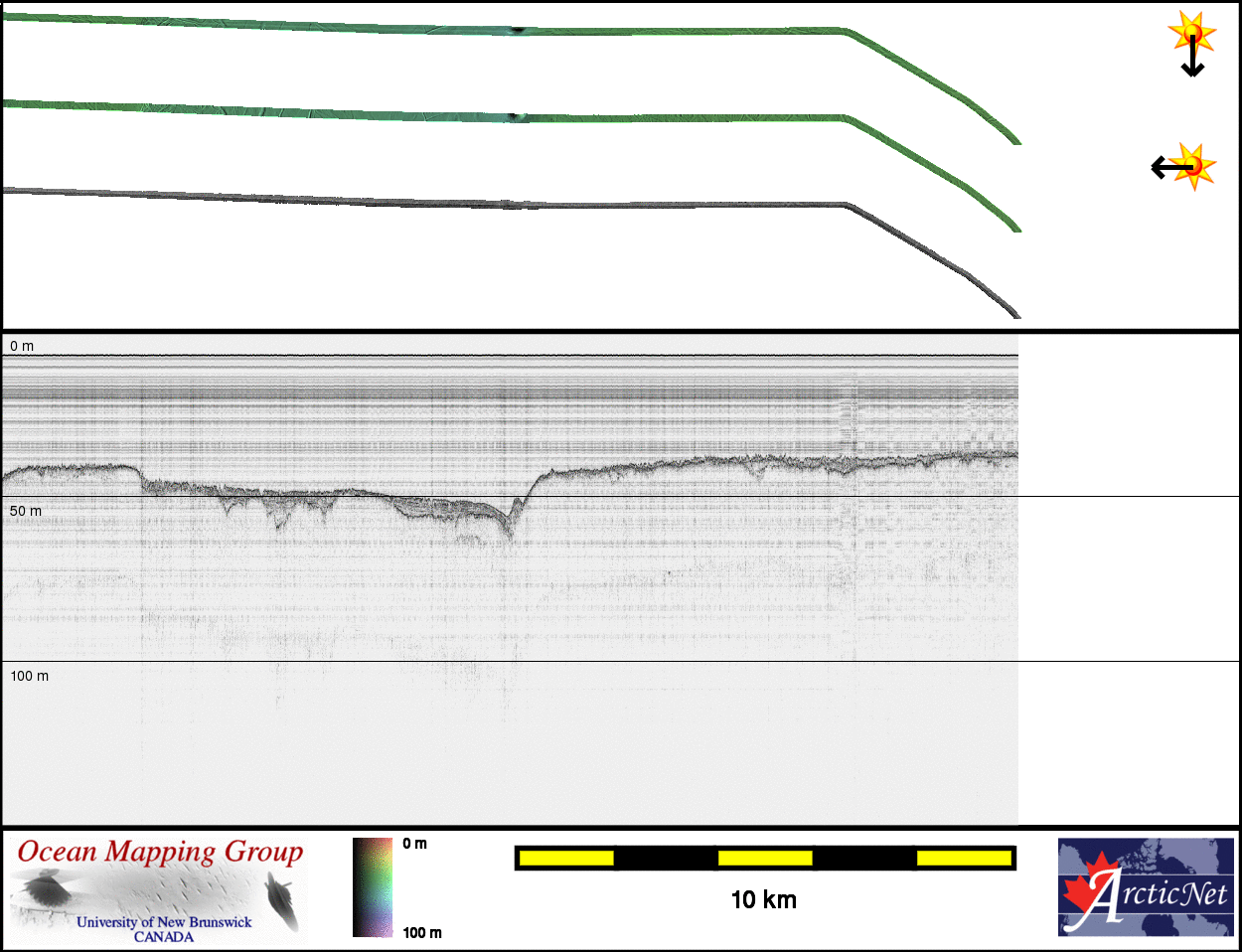Click the middle yellow scale bar segment

[x=765, y=858]
